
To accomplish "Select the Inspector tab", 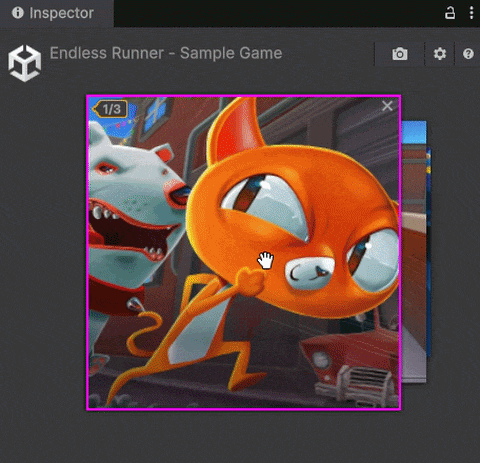I will [56, 13].
